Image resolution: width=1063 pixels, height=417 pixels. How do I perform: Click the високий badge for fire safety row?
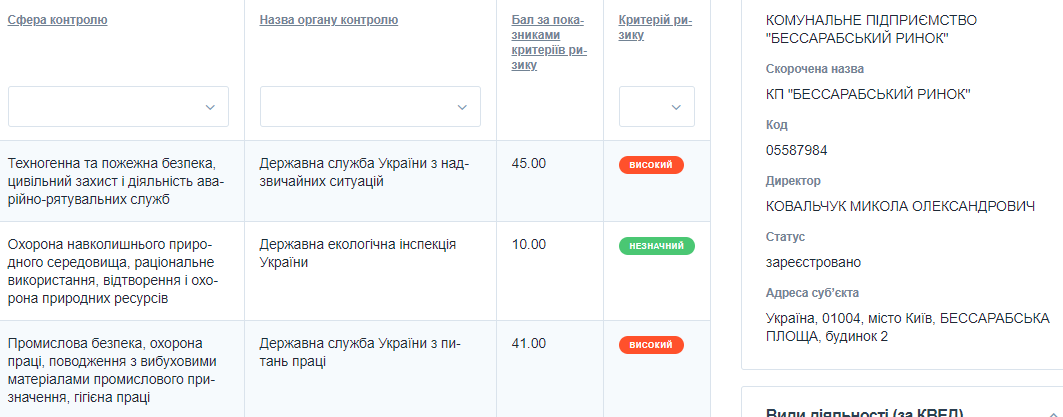click(651, 165)
